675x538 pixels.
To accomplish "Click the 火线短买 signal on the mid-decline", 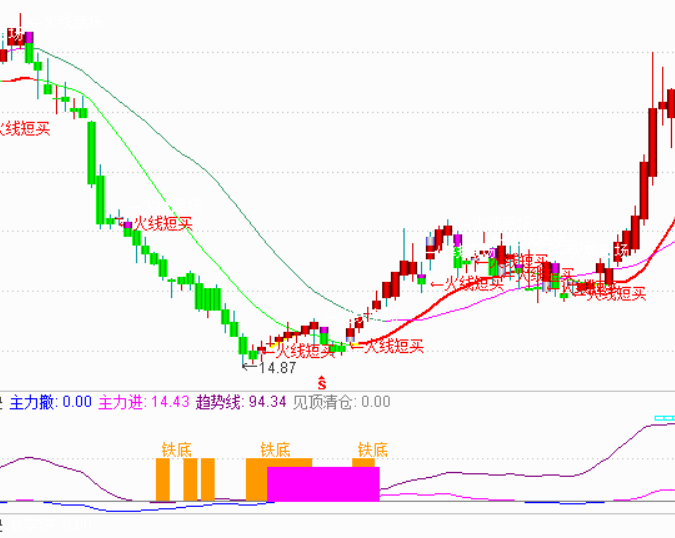I will pos(162,223).
